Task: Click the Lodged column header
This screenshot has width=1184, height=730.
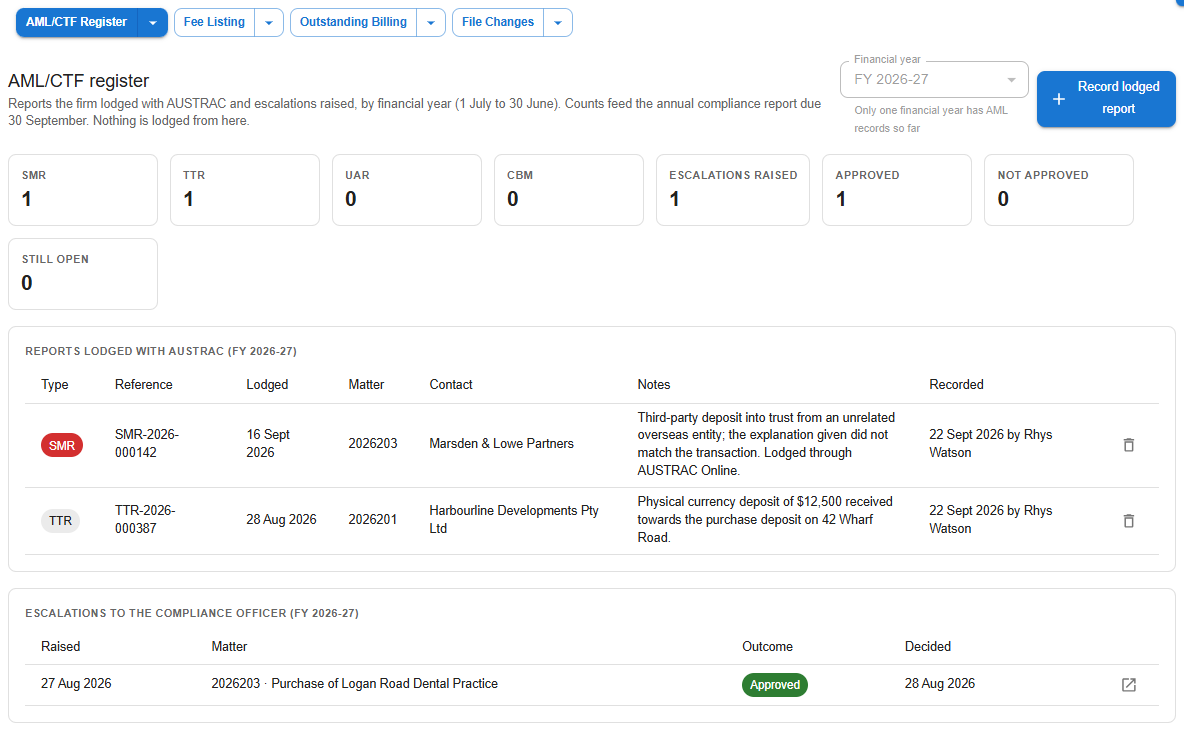Action: pos(267,384)
